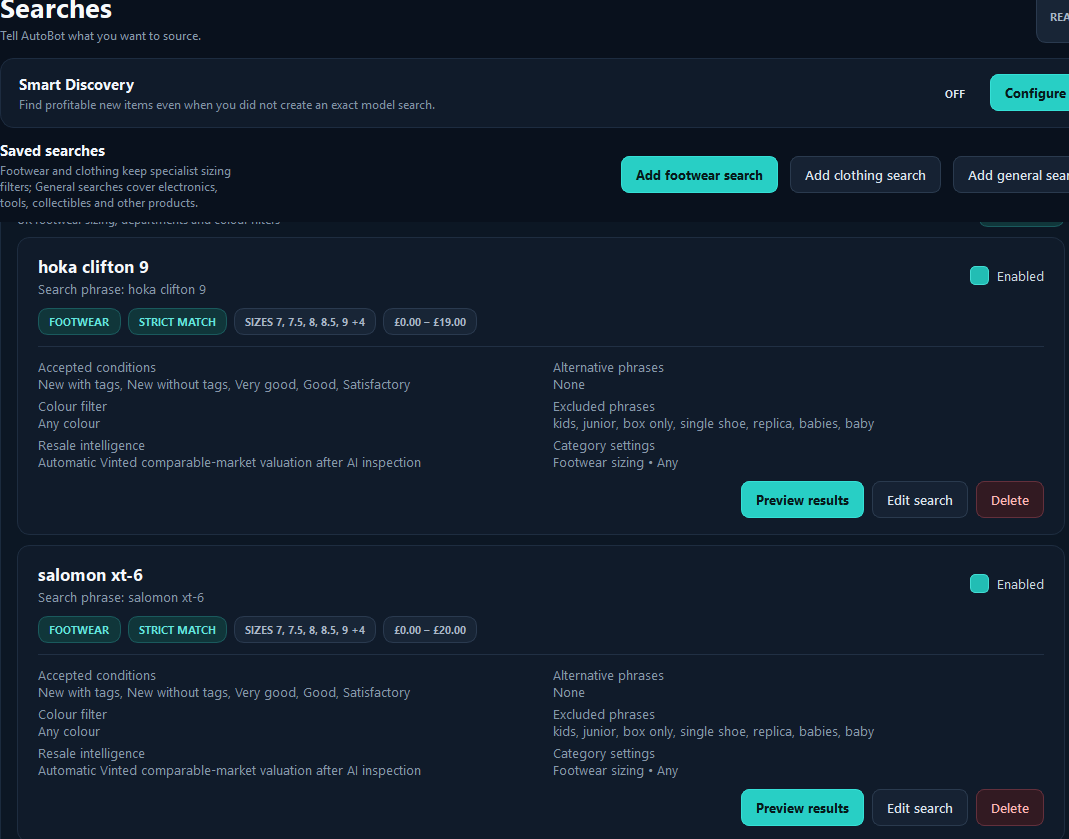
Task: Select the hoka clifton 9 title
Action: coord(93,267)
